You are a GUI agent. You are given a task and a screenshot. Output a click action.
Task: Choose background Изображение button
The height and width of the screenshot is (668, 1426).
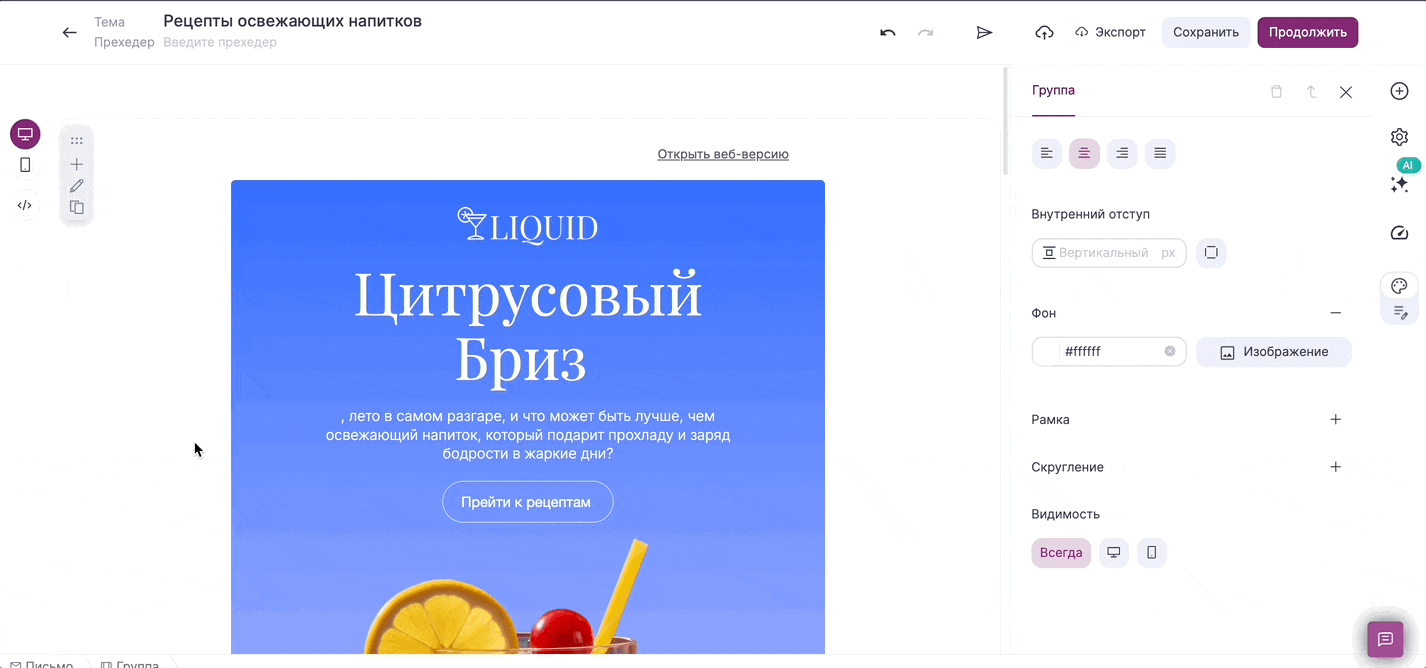(x=1274, y=352)
